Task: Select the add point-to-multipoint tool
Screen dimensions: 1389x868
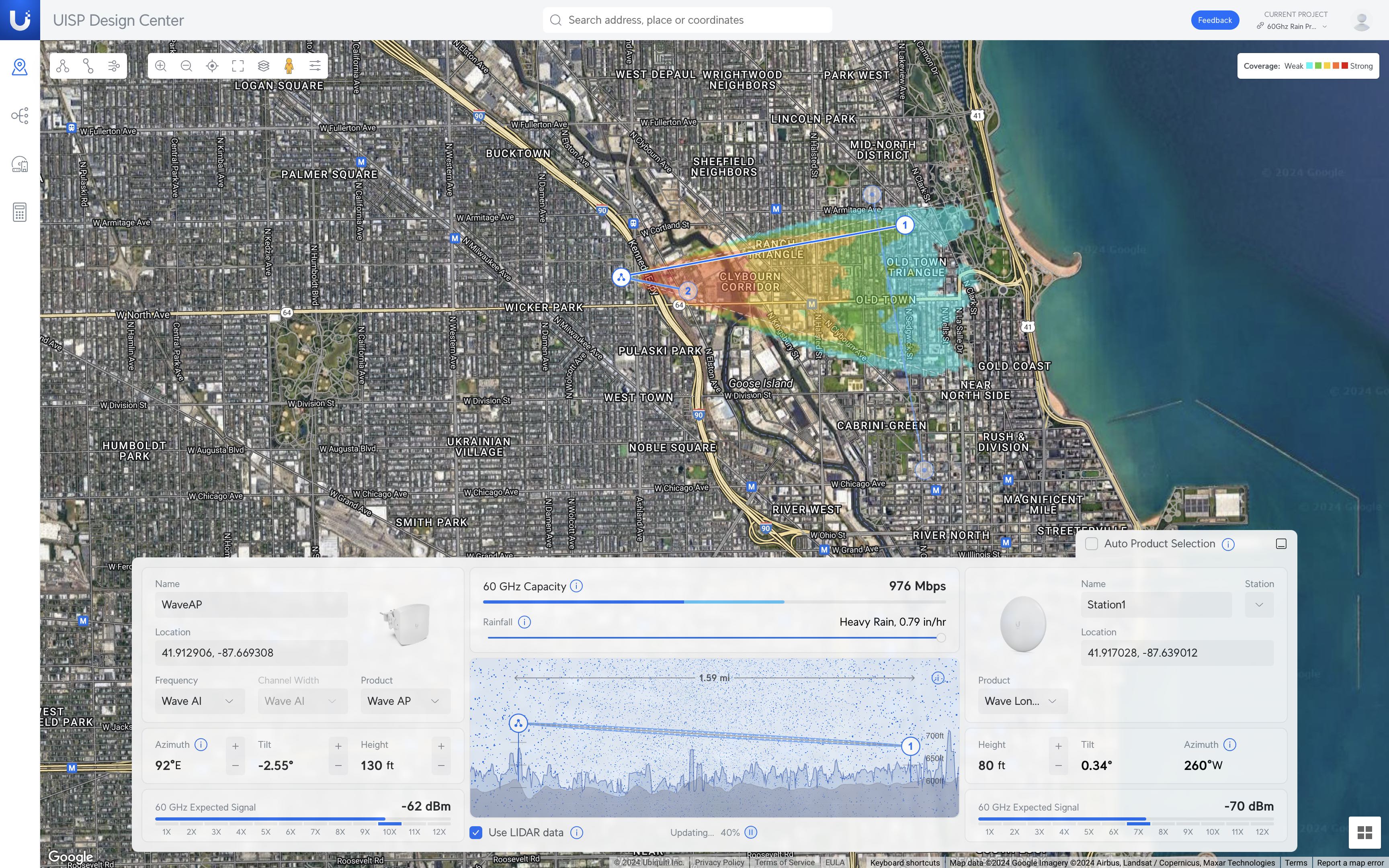Action: [x=63, y=66]
